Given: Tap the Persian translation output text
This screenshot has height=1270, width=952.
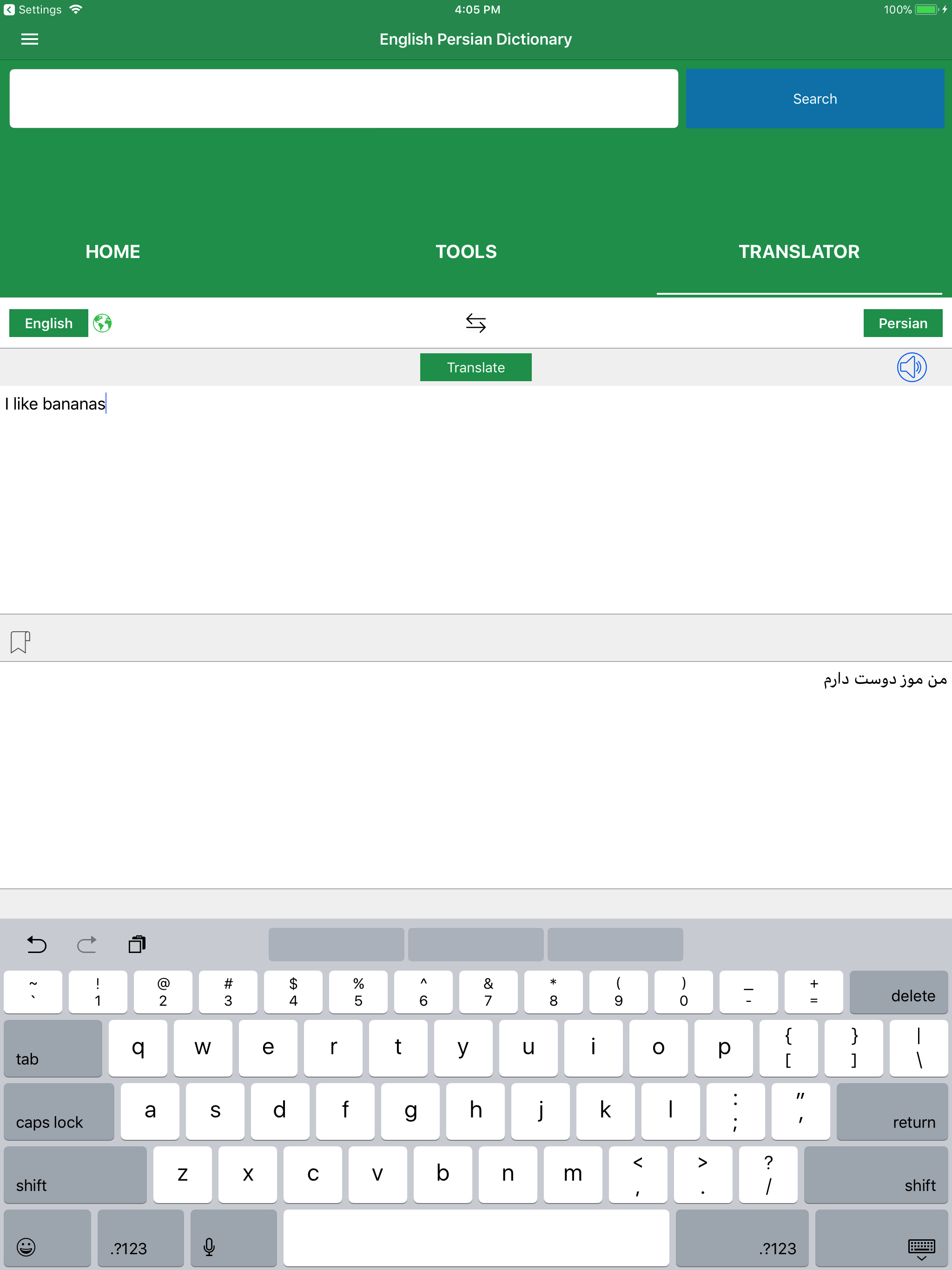Looking at the screenshot, I should coord(885,680).
